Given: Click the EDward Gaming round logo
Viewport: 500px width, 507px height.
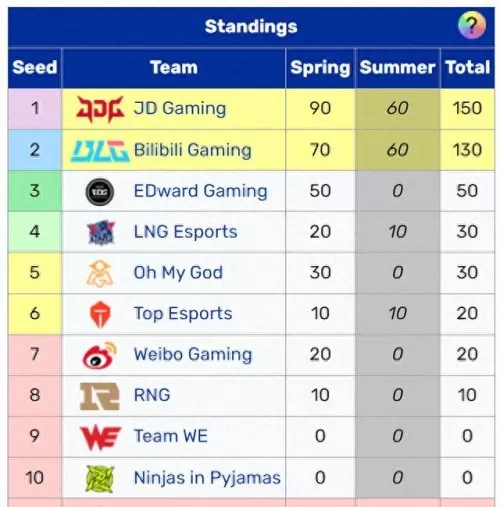Looking at the screenshot, I should click(x=100, y=192).
